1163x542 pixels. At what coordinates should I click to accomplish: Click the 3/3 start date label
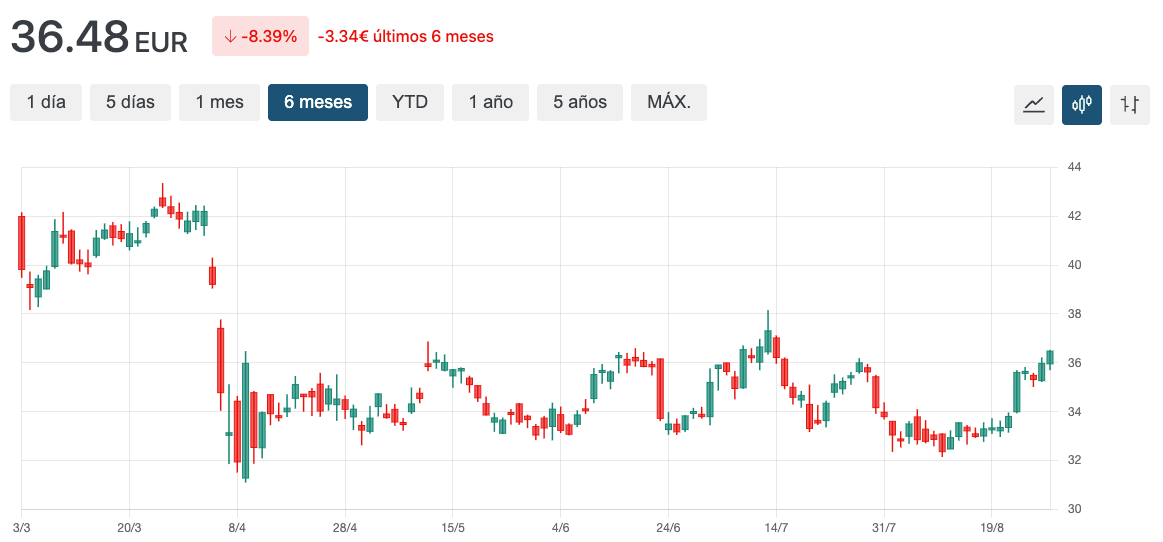click(x=21, y=527)
